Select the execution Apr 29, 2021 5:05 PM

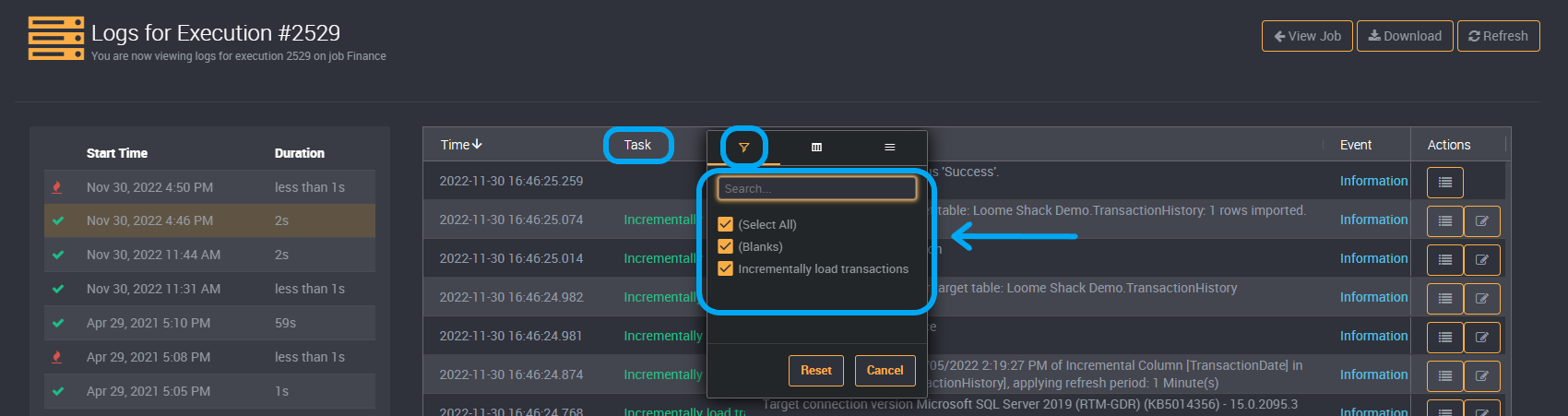(209, 391)
